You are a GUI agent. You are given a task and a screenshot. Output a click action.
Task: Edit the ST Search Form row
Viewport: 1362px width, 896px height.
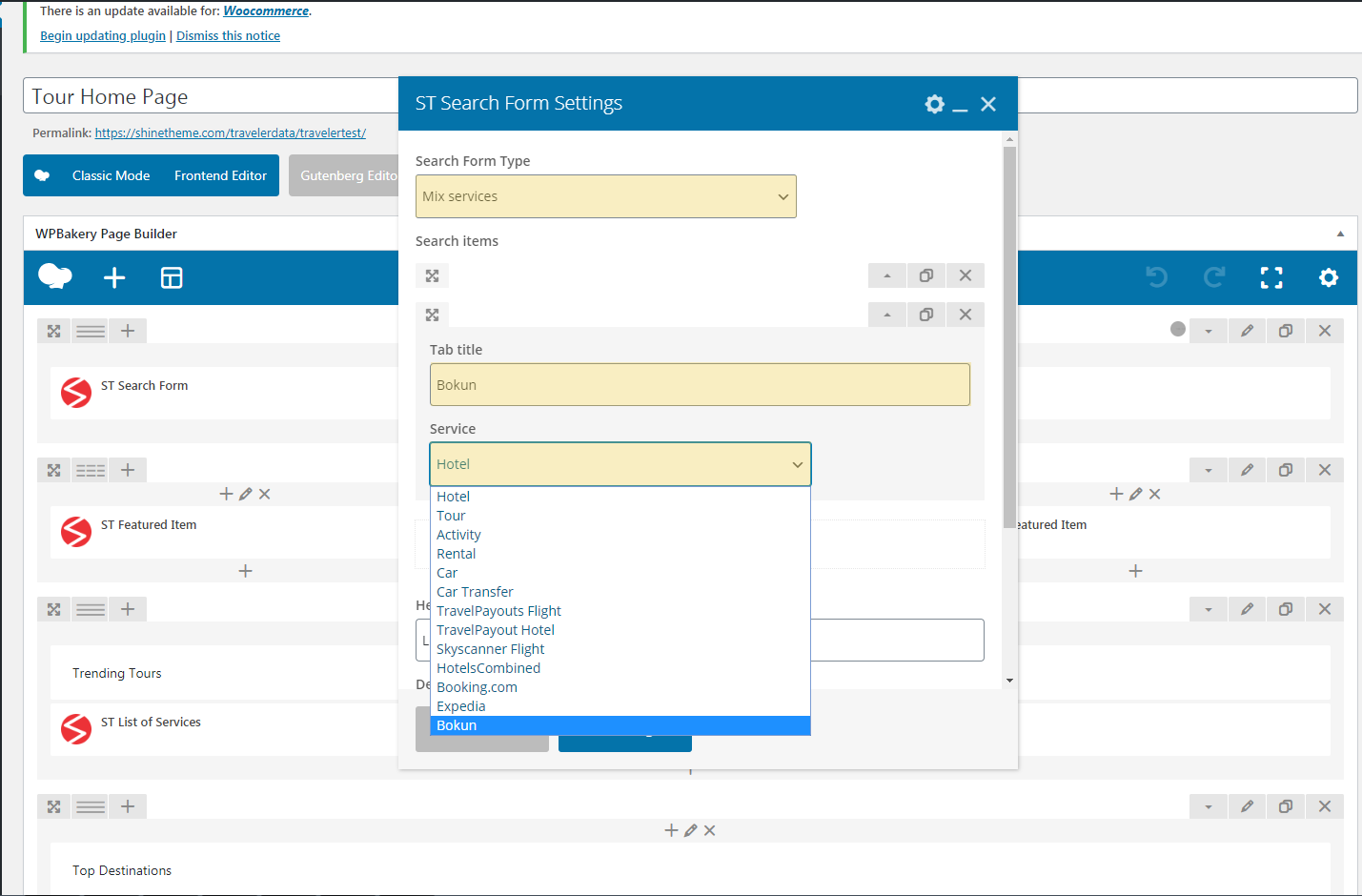click(1247, 331)
